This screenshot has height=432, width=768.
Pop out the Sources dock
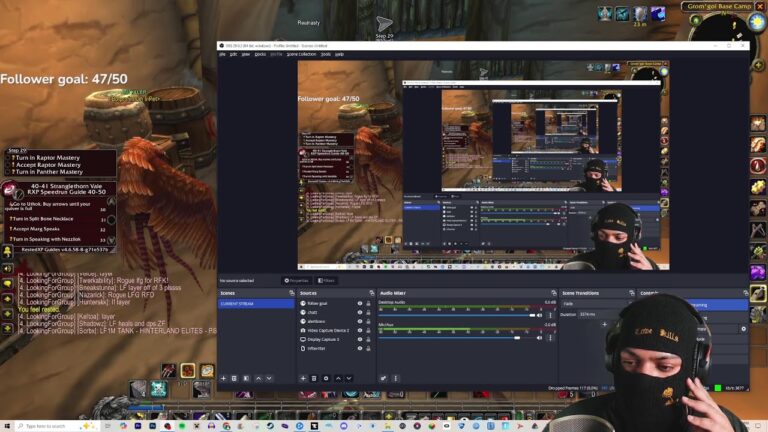pyautogui.click(x=372, y=293)
